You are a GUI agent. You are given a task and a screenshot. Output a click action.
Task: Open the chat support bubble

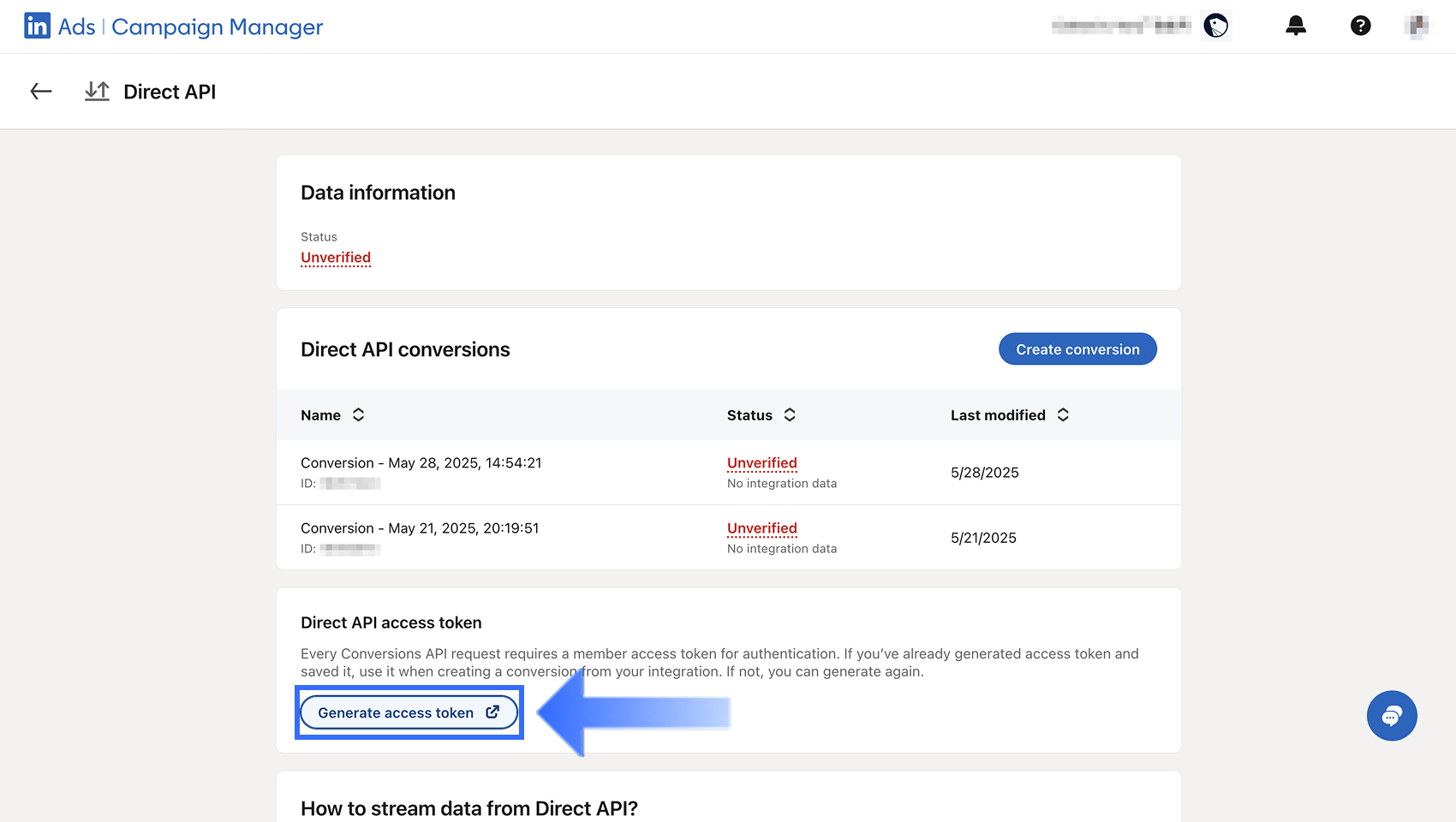point(1392,716)
